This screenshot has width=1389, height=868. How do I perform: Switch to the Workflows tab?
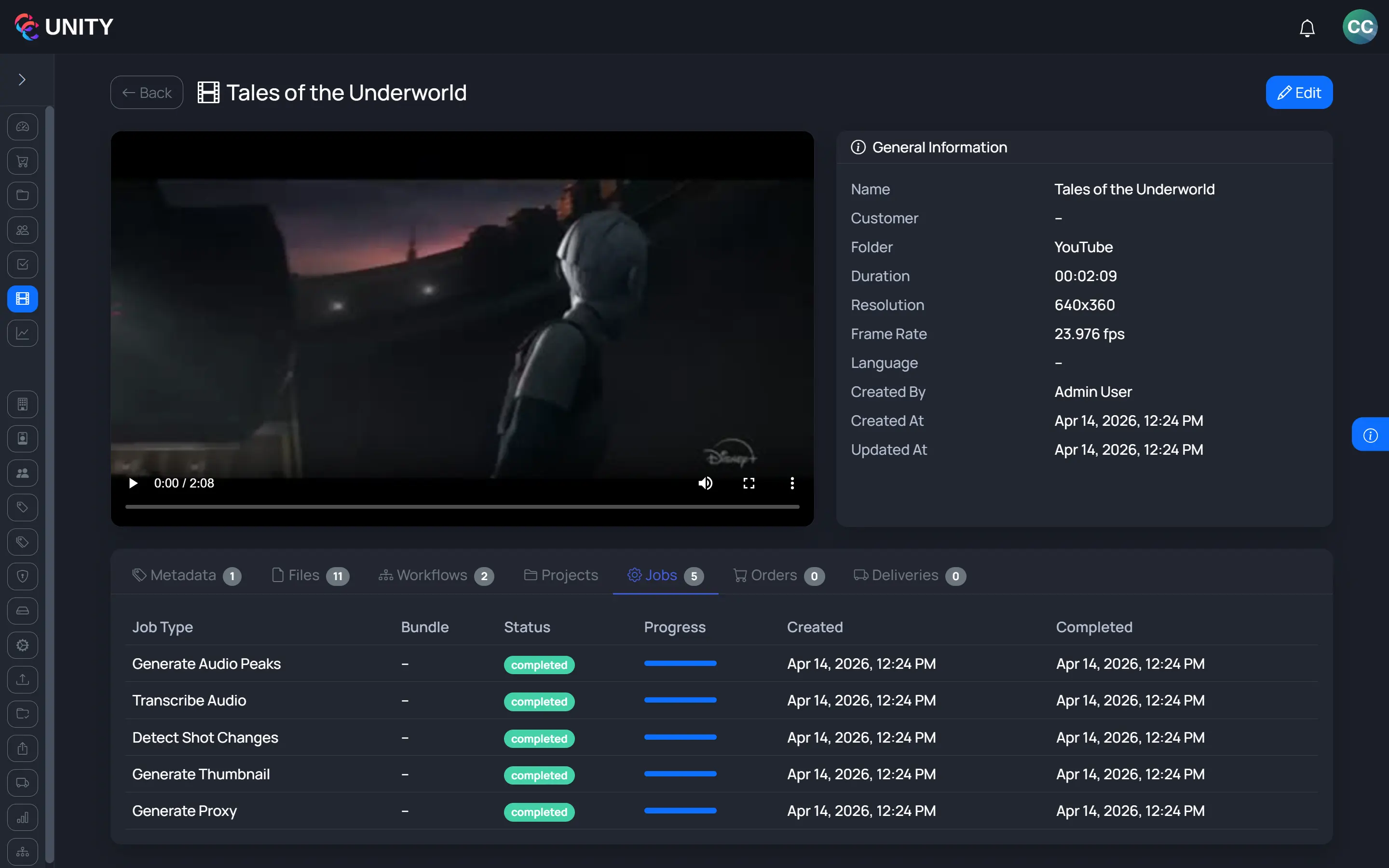[436, 575]
